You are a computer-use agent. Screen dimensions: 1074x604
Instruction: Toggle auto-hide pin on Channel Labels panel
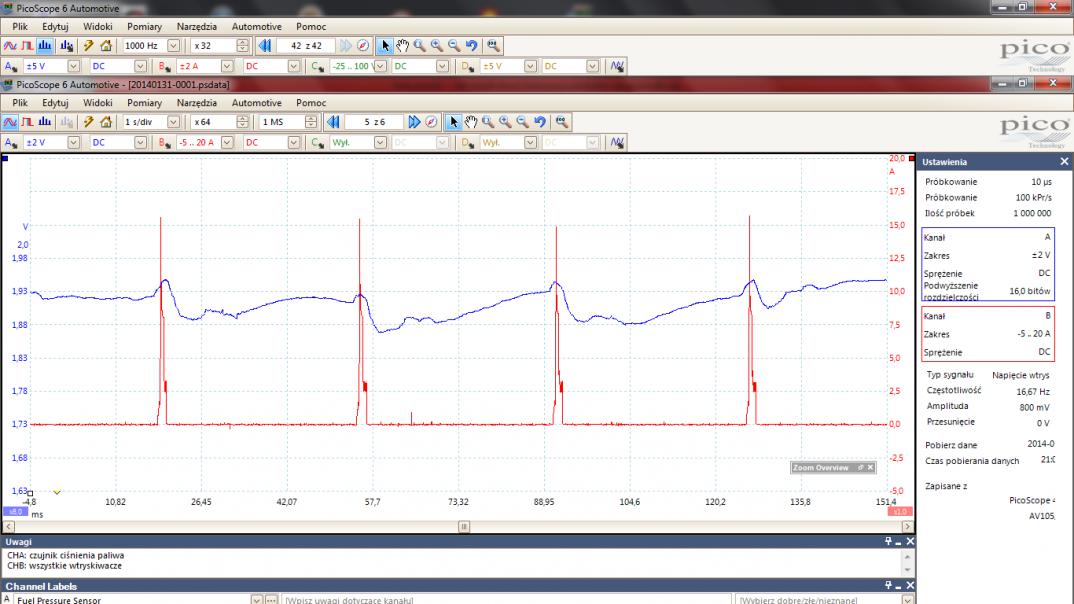point(887,586)
